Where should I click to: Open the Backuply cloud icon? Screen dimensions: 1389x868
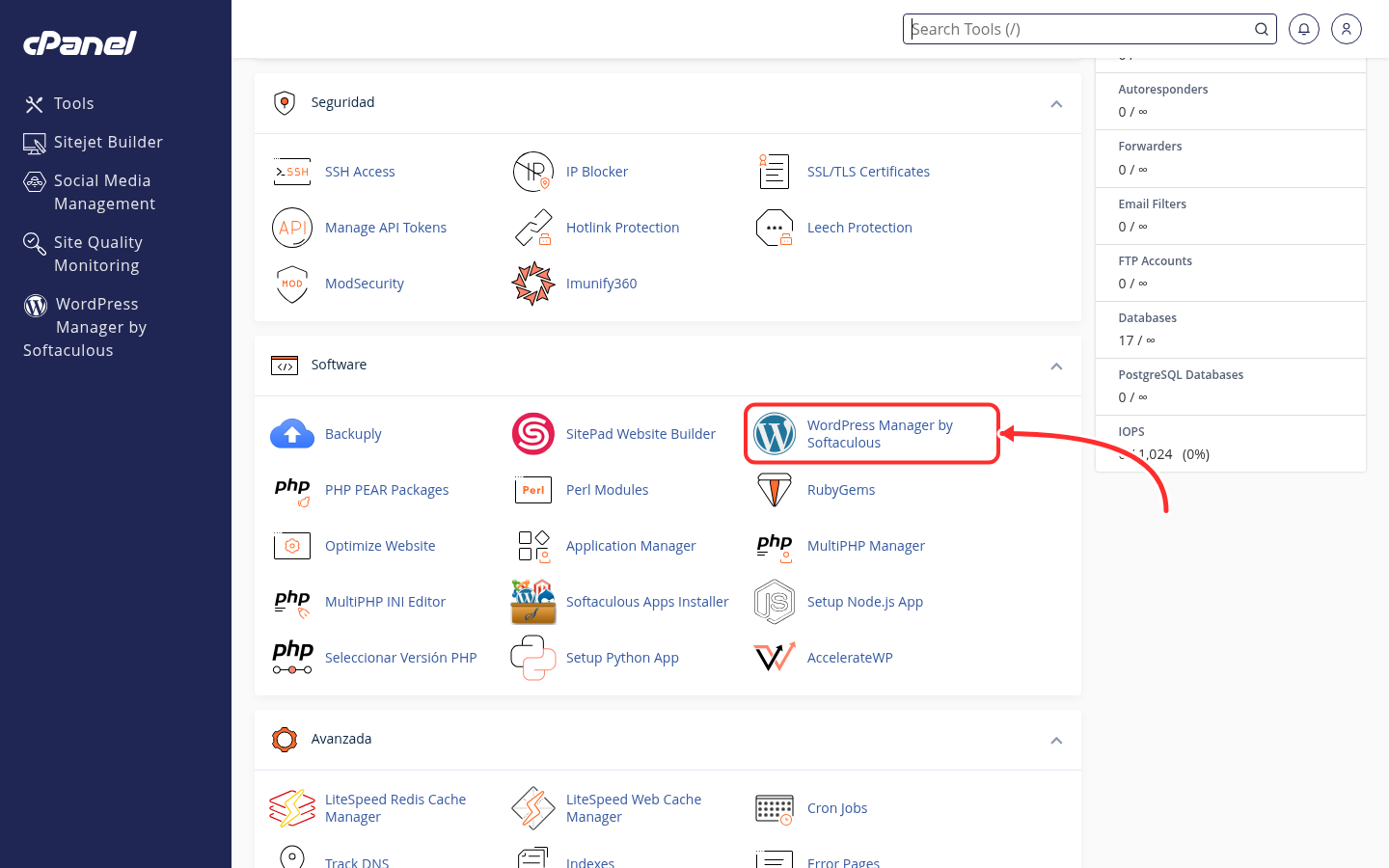pyautogui.click(x=292, y=434)
